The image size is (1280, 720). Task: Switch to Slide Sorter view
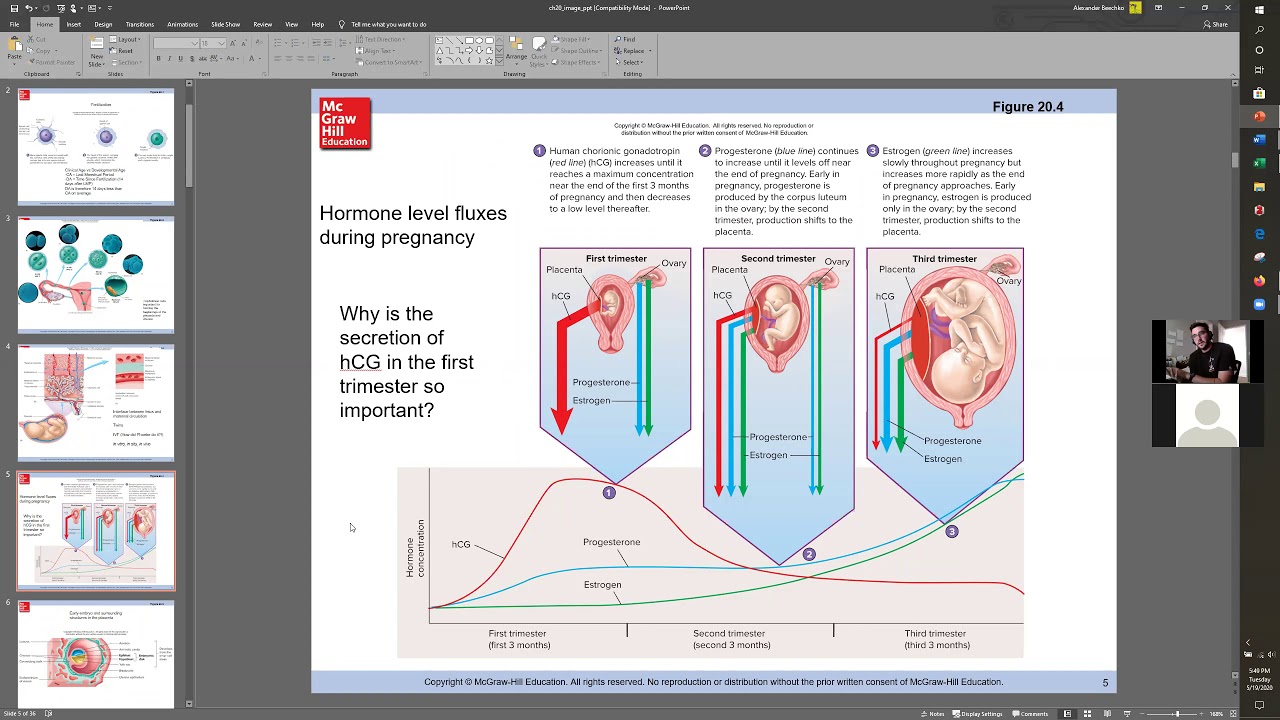[1087, 714]
